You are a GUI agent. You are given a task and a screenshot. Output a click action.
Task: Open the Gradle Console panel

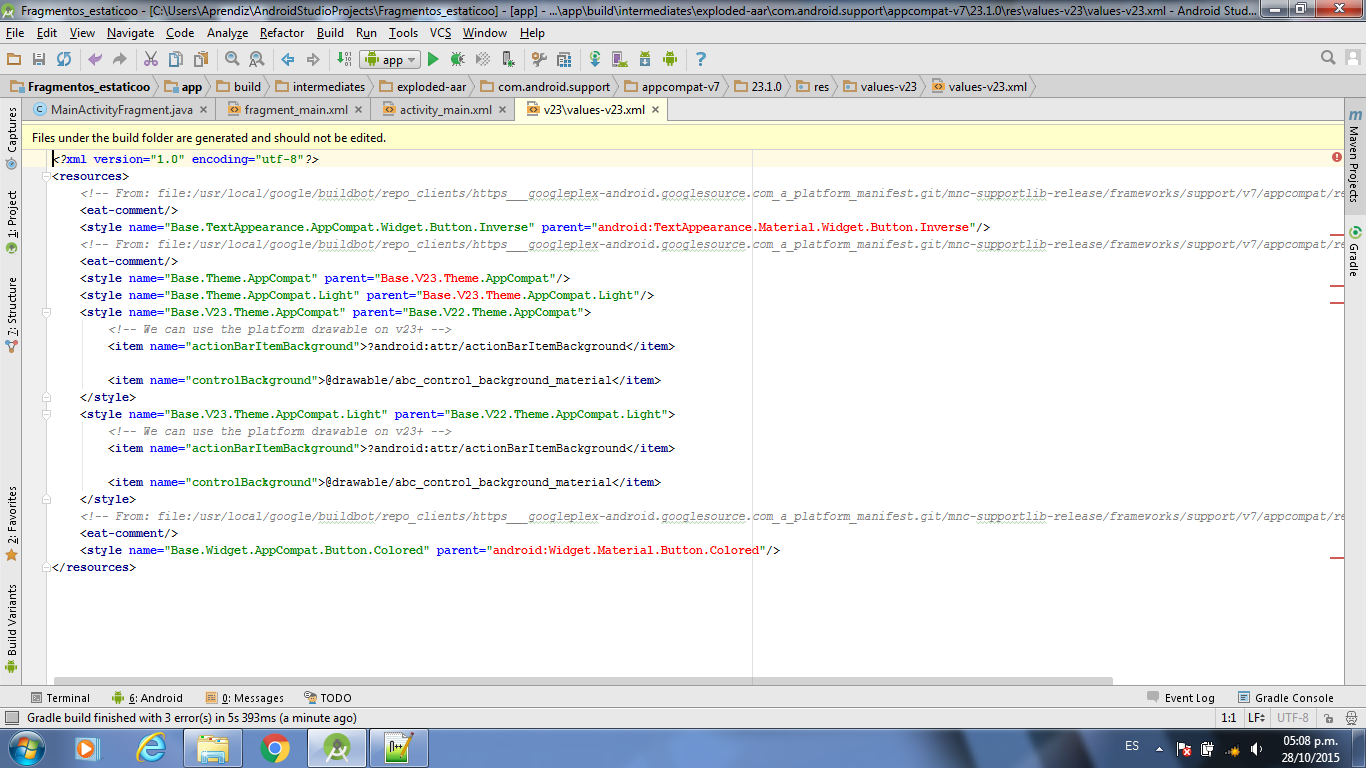tap(1286, 698)
